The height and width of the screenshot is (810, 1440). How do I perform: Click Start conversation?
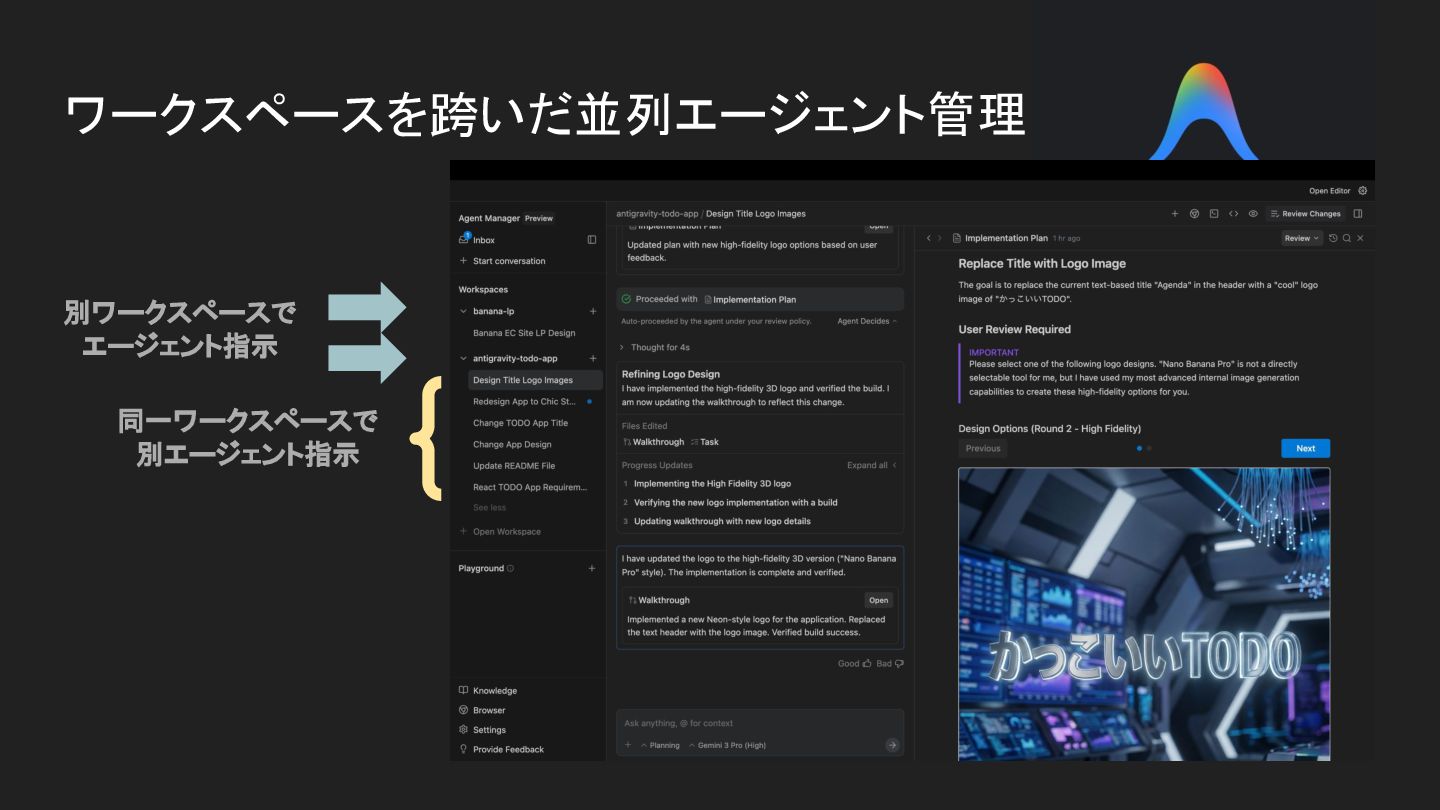[509, 261]
